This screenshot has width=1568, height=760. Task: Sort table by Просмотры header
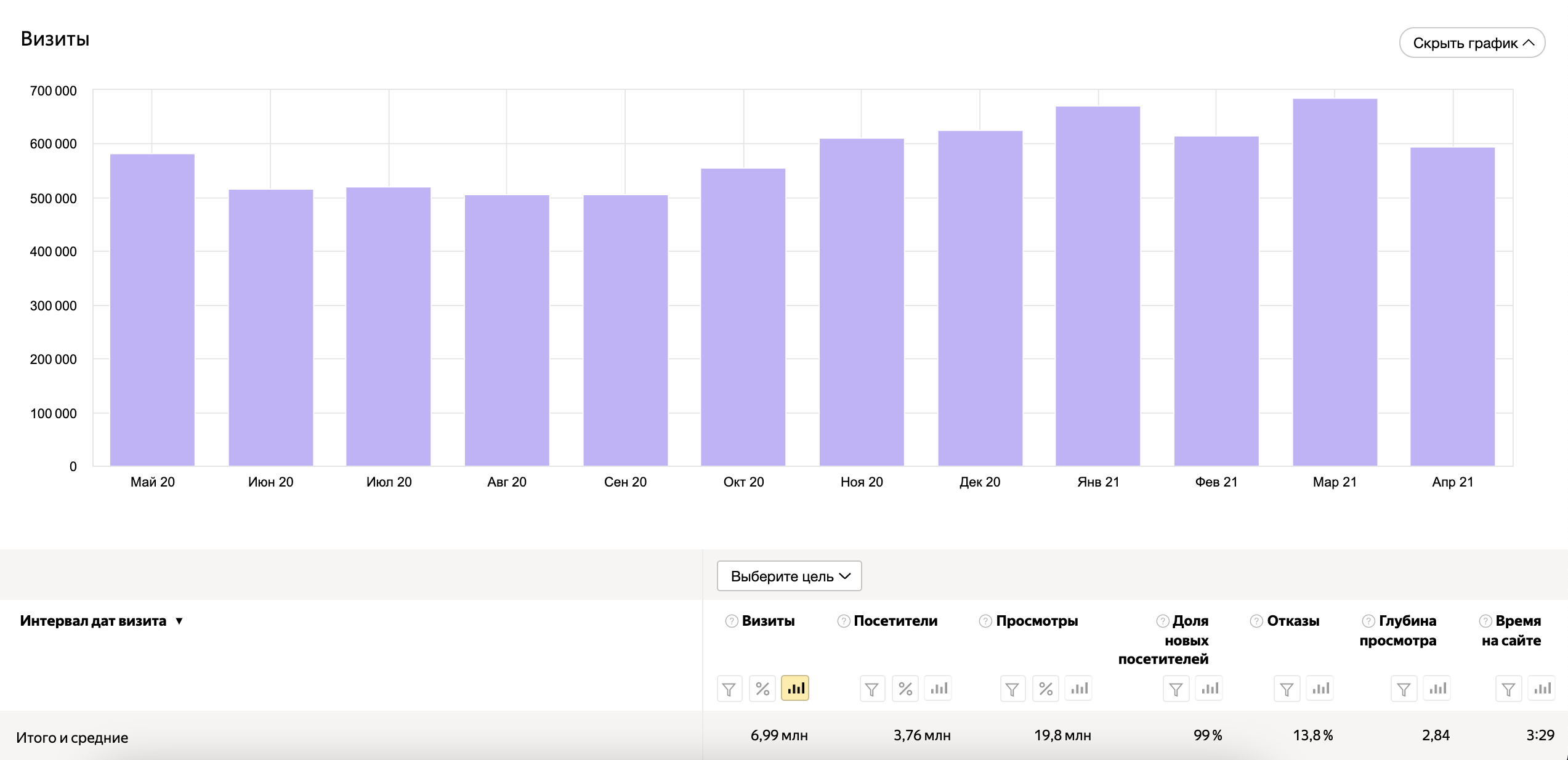(1037, 621)
